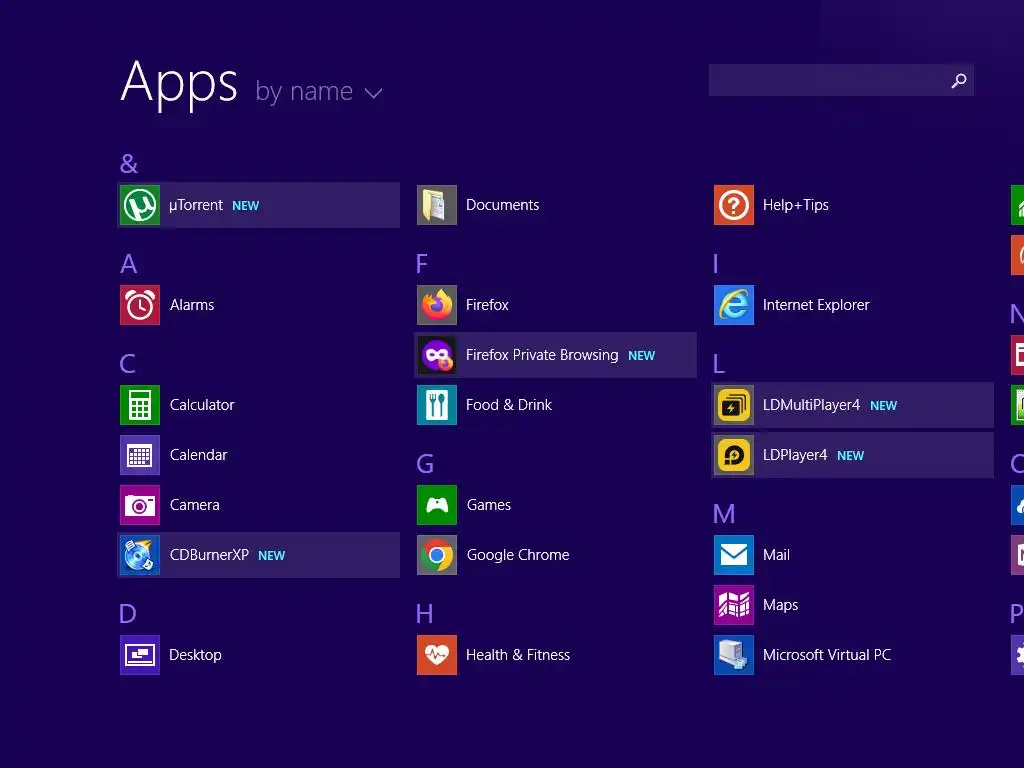Viewport: 1024px width, 768px height.
Task: Click the 'Maps' label text
Action: 780,605
